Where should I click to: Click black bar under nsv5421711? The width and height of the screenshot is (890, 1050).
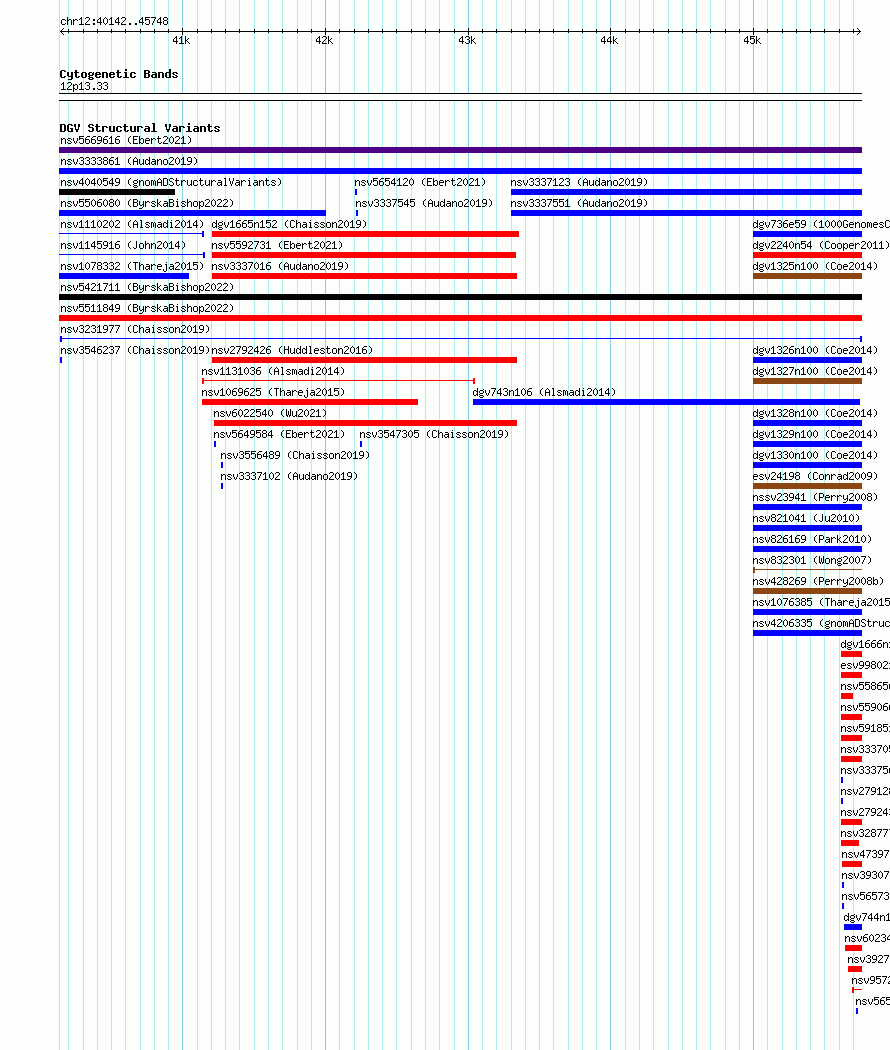point(461,297)
